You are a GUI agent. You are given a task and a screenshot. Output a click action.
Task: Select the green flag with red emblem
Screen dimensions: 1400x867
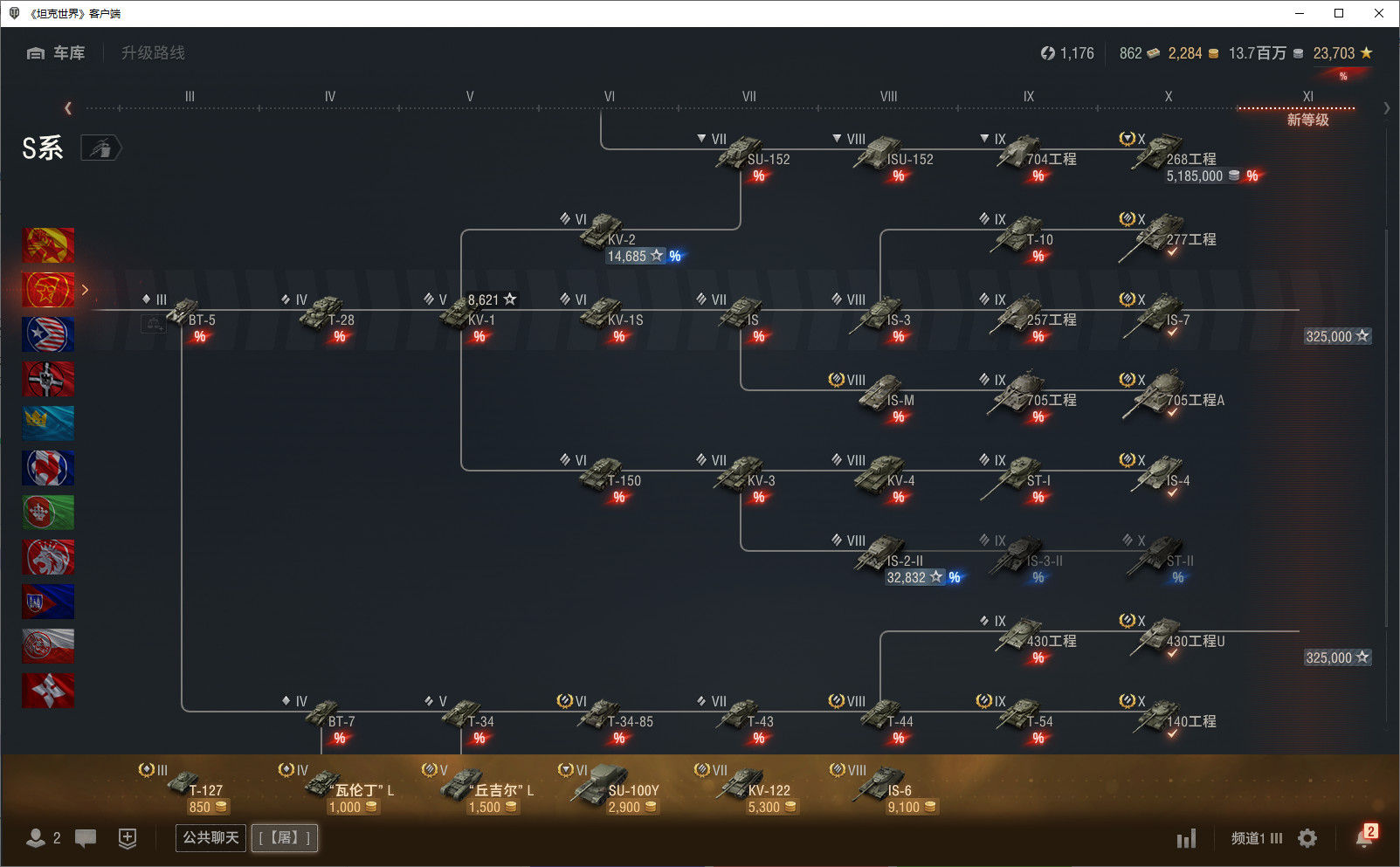pos(48,513)
